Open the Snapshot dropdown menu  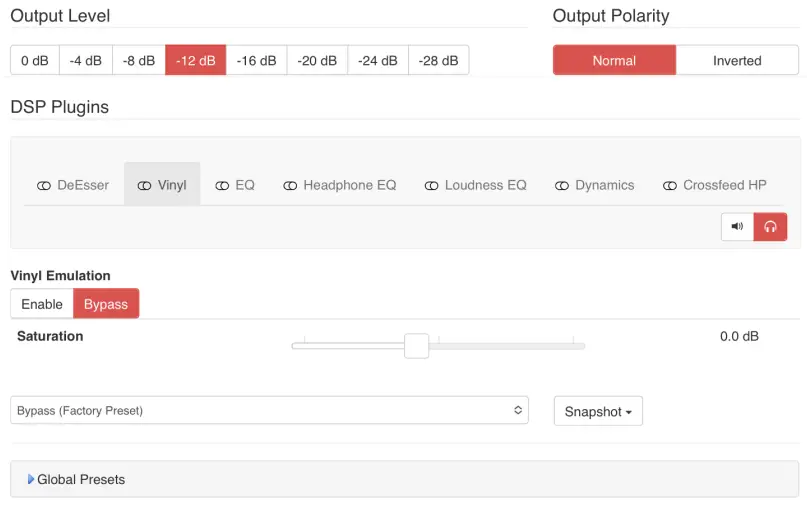(x=598, y=412)
